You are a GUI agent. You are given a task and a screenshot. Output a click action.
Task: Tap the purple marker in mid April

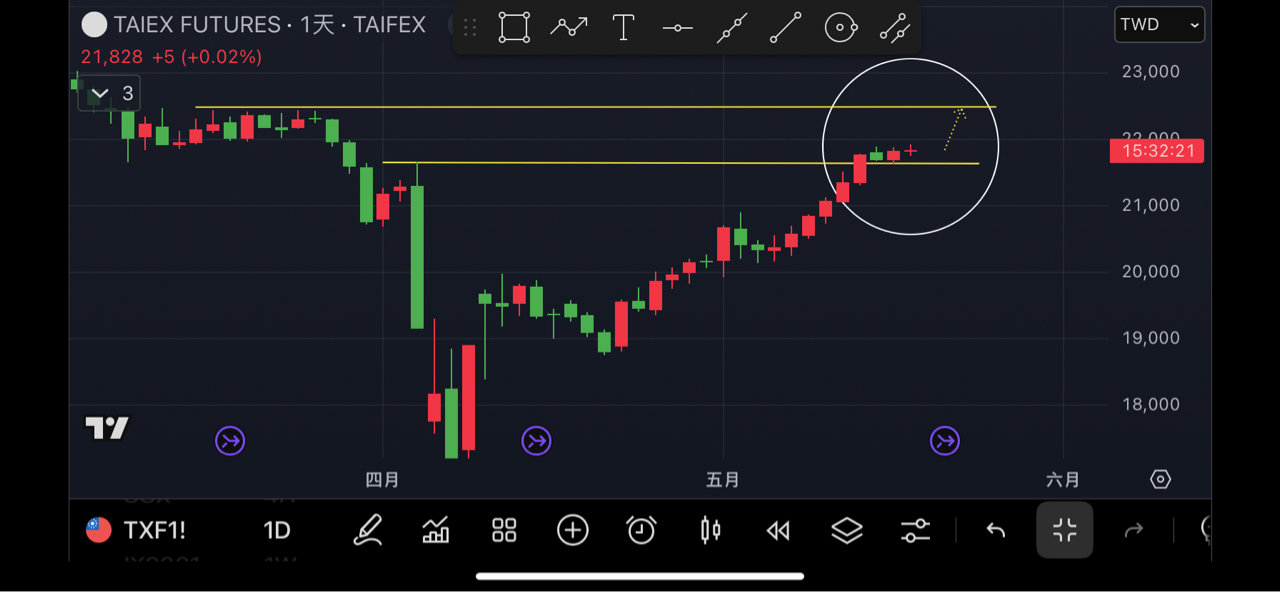[537, 440]
